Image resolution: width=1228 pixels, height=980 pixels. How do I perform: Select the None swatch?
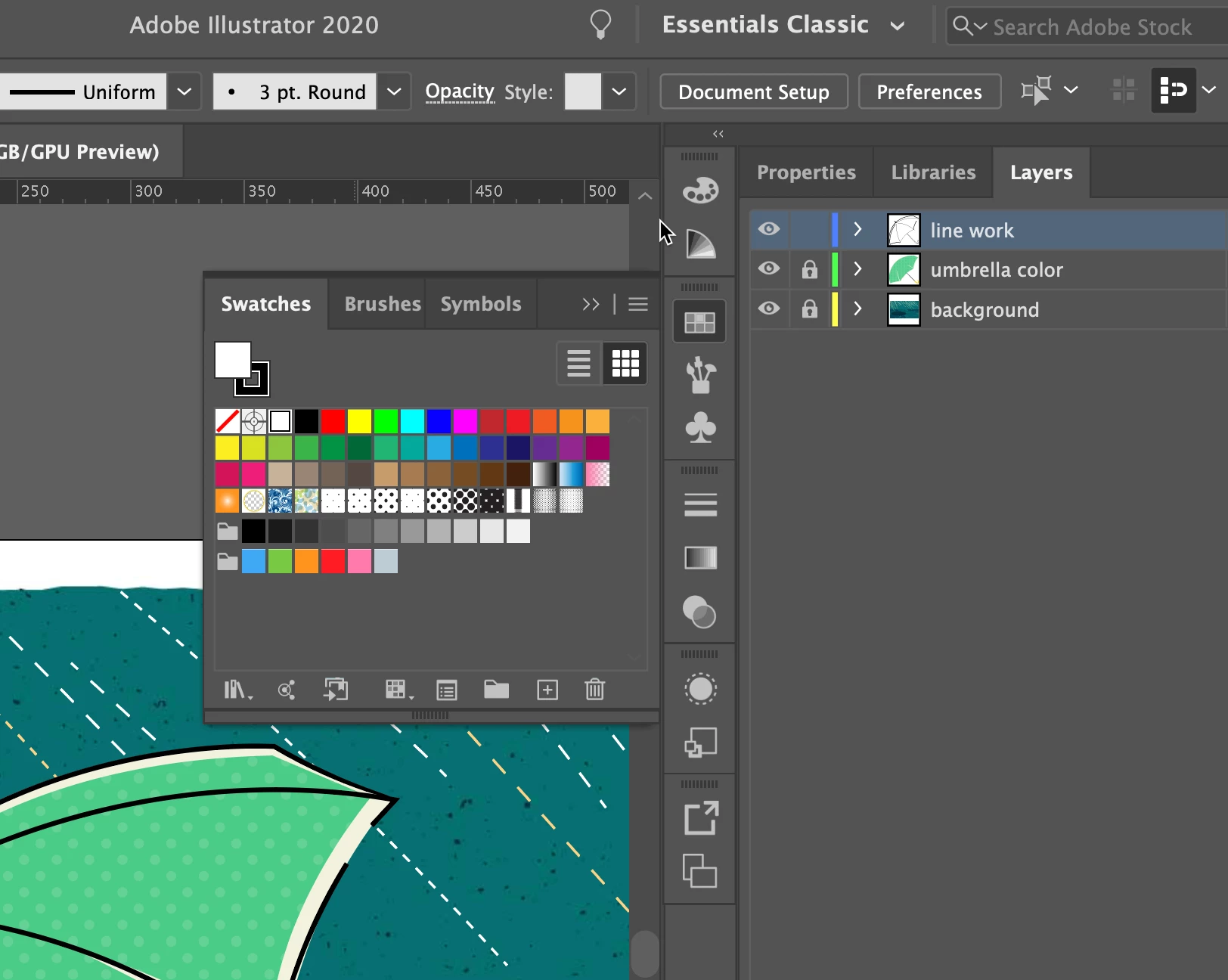(227, 421)
